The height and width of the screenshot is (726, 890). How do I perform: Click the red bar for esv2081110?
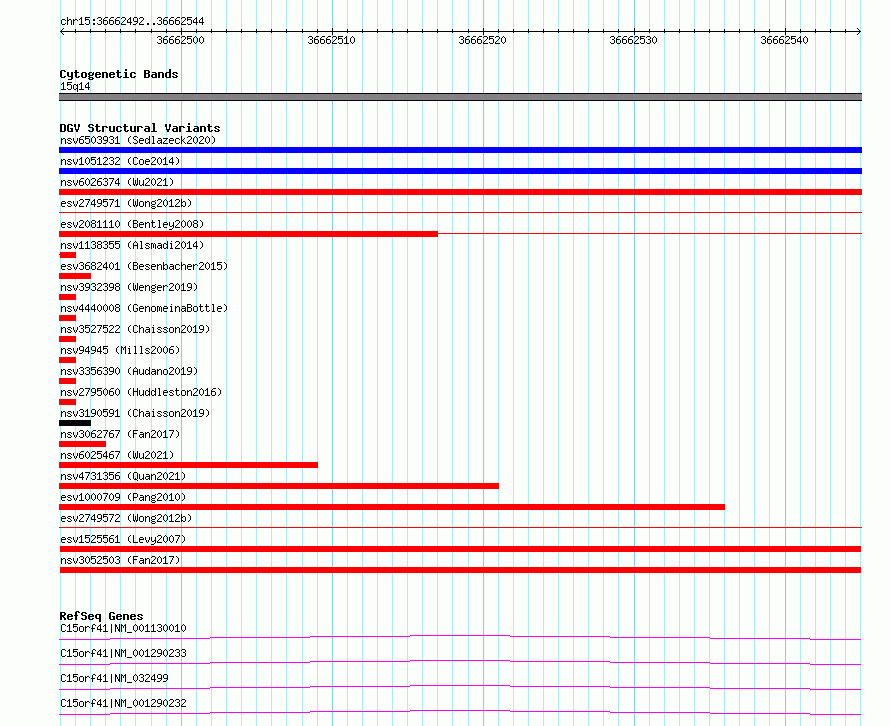(249, 234)
